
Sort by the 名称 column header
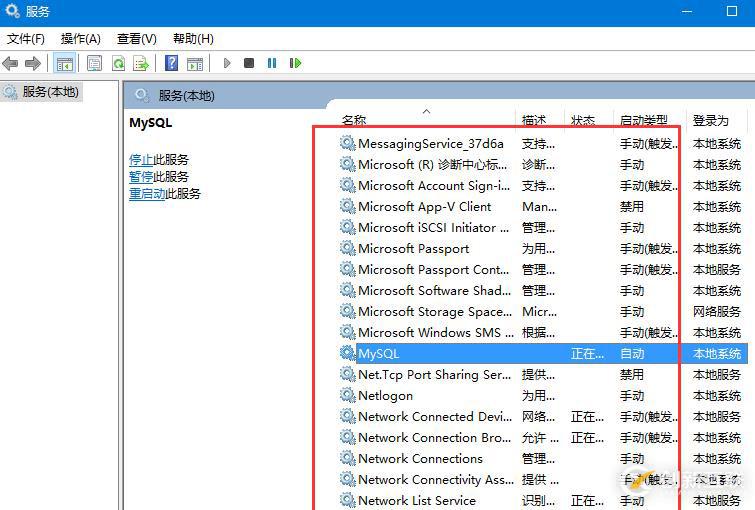pyautogui.click(x=354, y=120)
